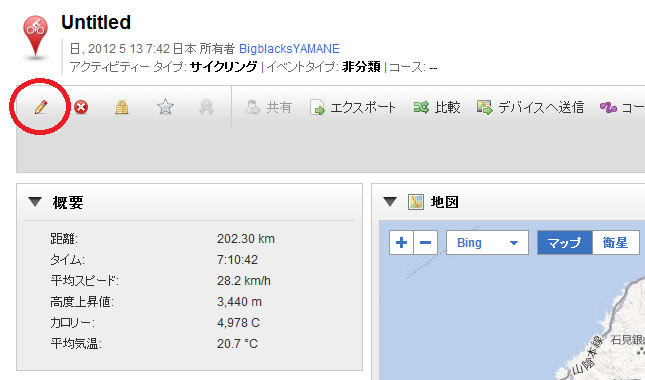Open the Bing map provider dropdown
The image size is (645, 380).
[x=487, y=243]
